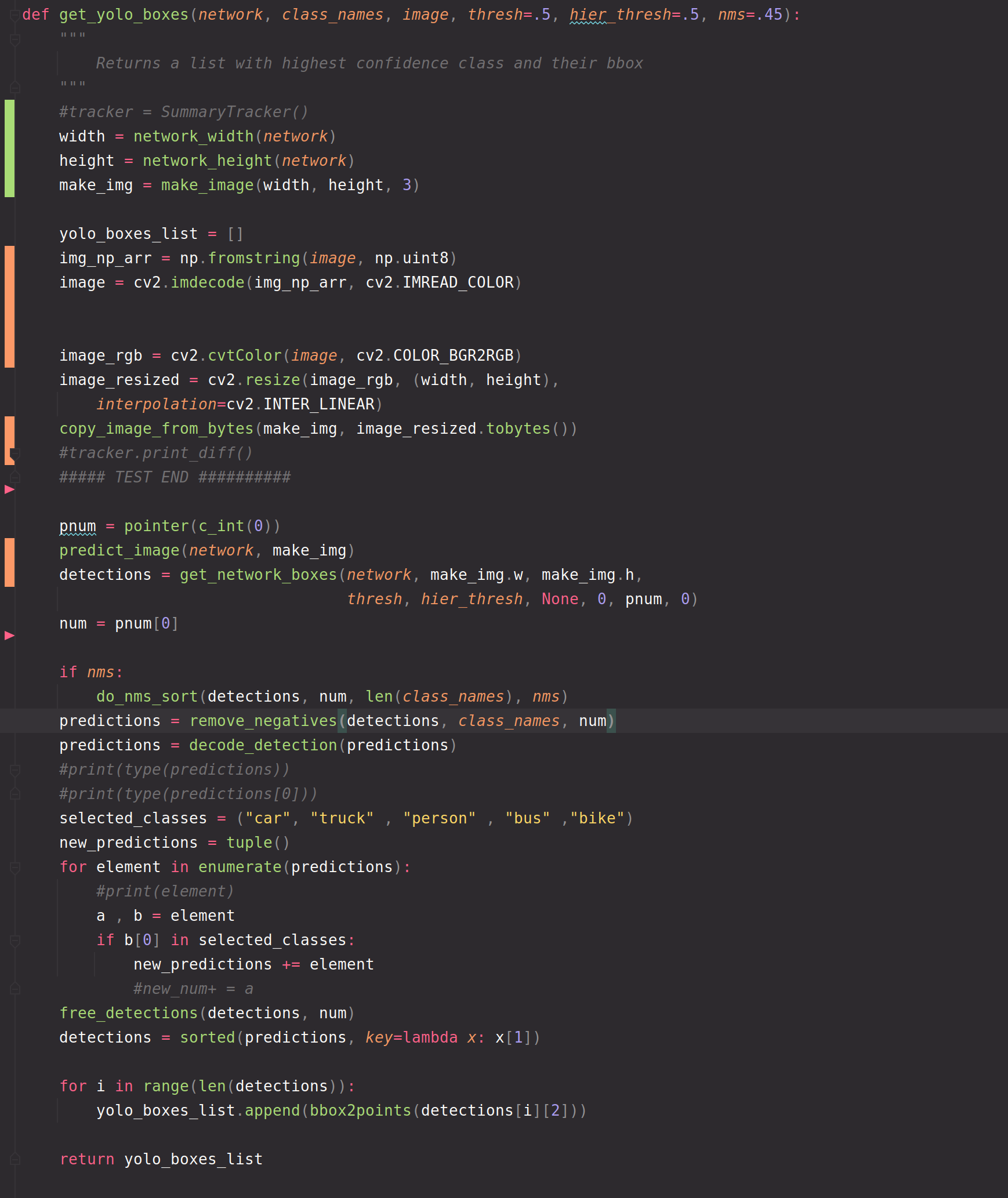Click the pink triangle marker below TEST END comment
This screenshot has width=1008, height=1198.
[9, 489]
